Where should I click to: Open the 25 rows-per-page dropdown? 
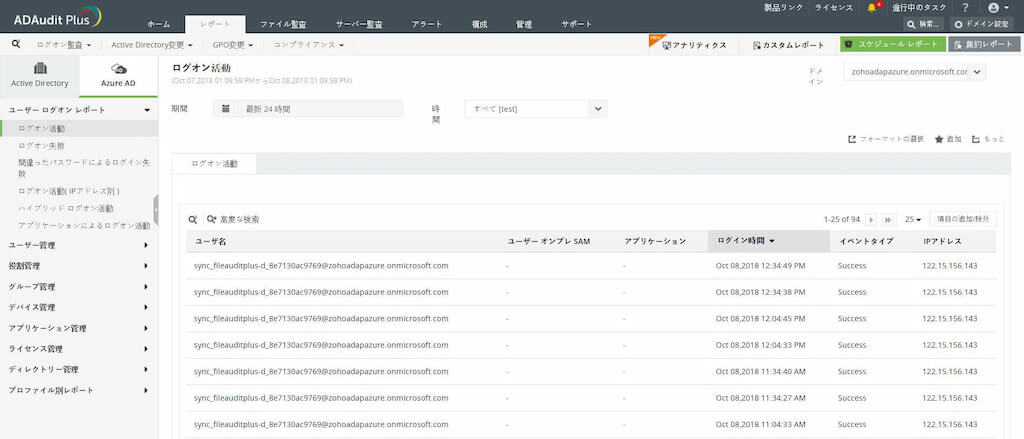click(913, 220)
